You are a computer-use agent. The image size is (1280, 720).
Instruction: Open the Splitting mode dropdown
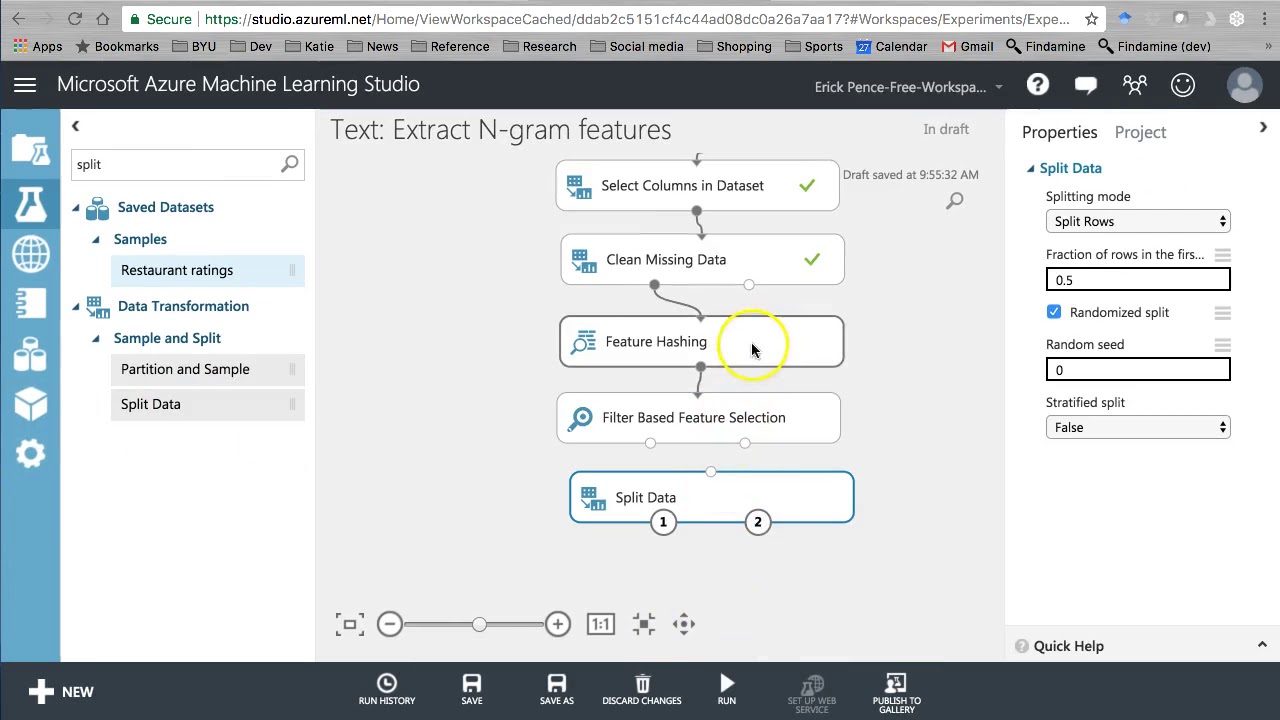1138,221
